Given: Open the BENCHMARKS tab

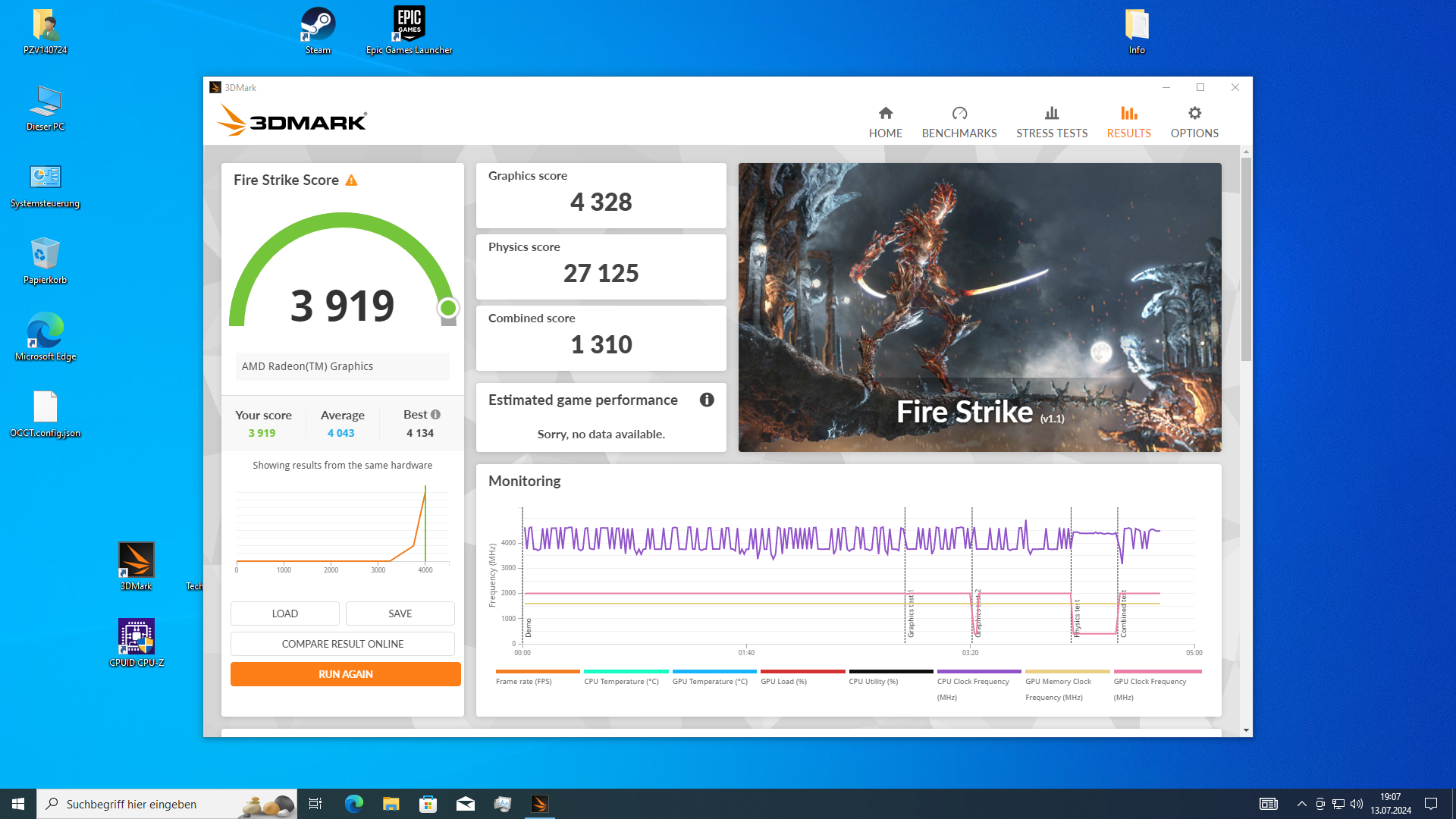Looking at the screenshot, I should (959, 122).
